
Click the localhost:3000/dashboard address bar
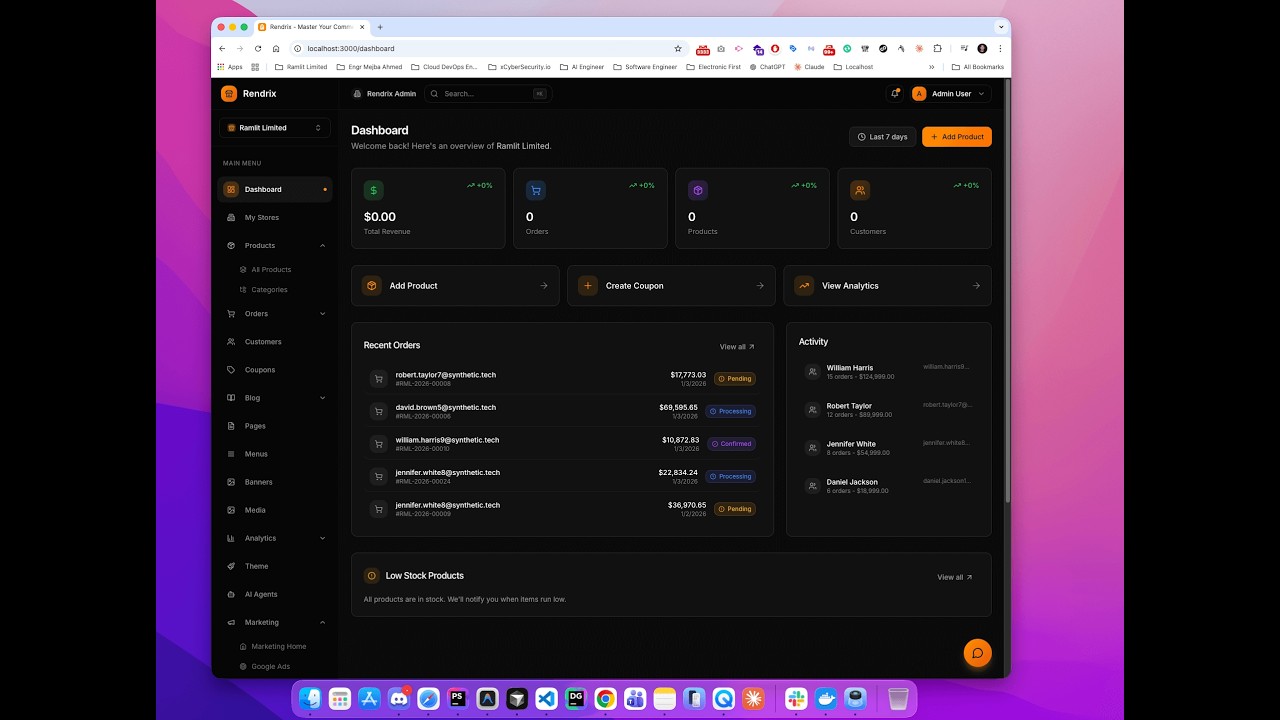click(x=488, y=48)
